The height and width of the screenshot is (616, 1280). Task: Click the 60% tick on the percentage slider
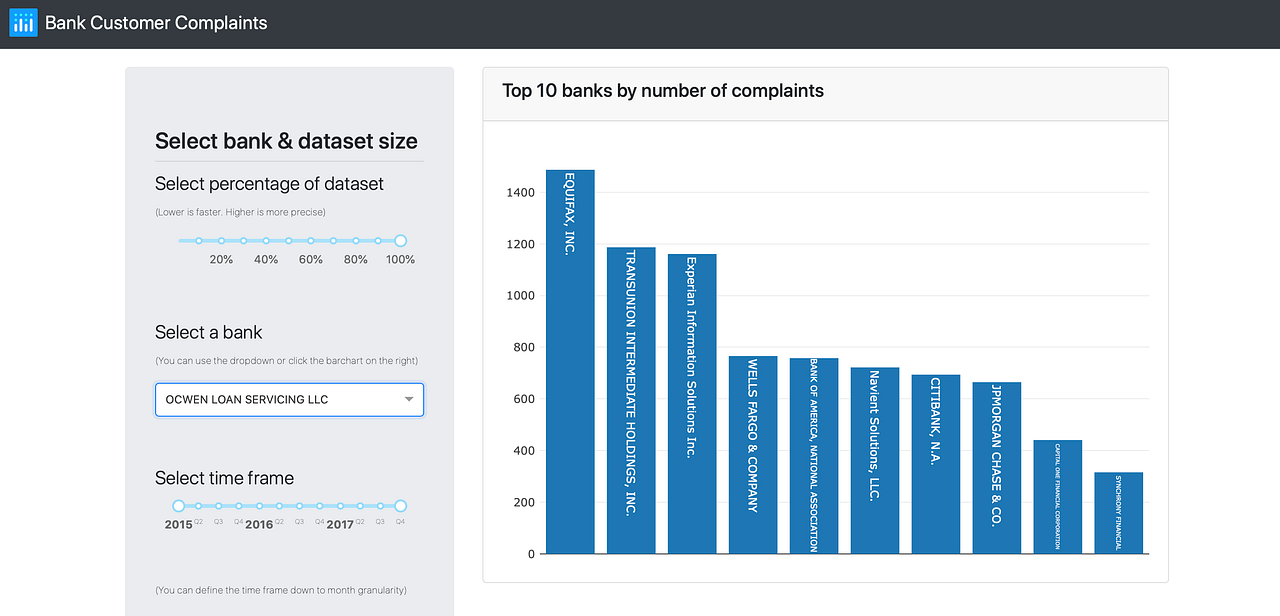pyautogui.click(x=310, y=240)
